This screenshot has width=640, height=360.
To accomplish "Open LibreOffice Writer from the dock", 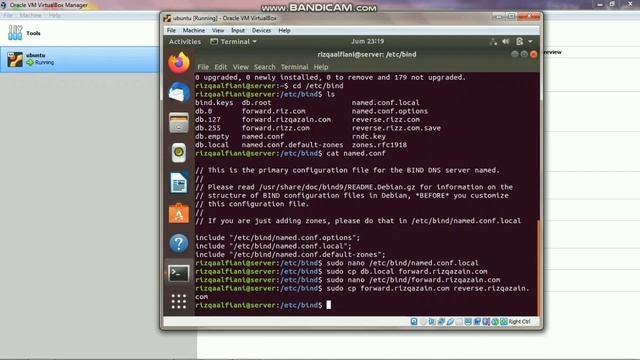I will 179,182.
